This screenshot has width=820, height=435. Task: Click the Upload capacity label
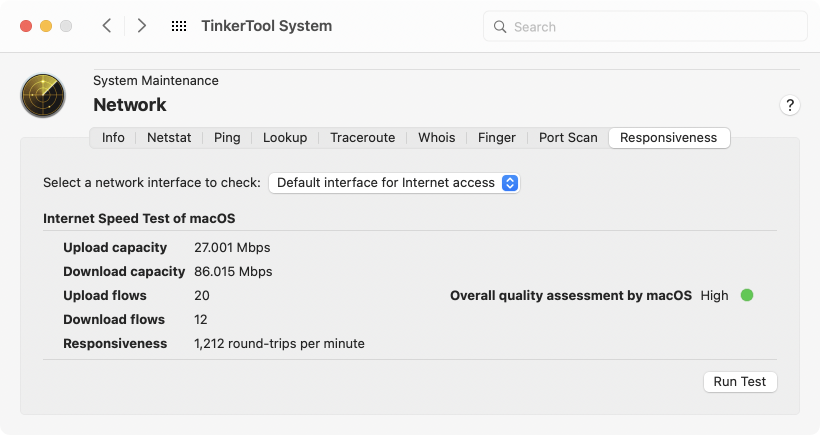(x=115, y=247)
